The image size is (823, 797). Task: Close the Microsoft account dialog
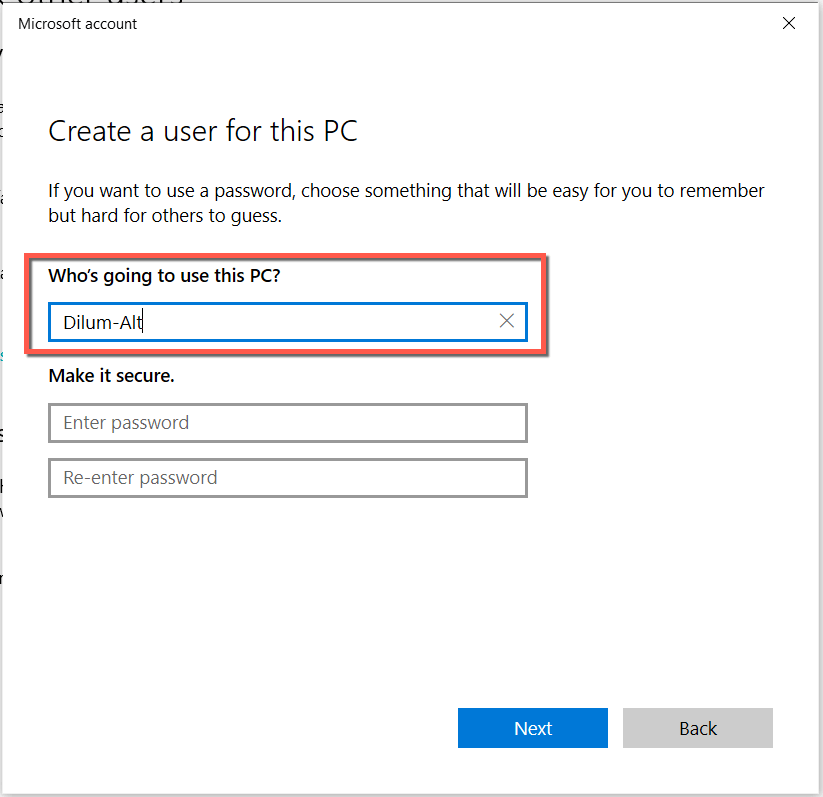[x=789, y=24]
